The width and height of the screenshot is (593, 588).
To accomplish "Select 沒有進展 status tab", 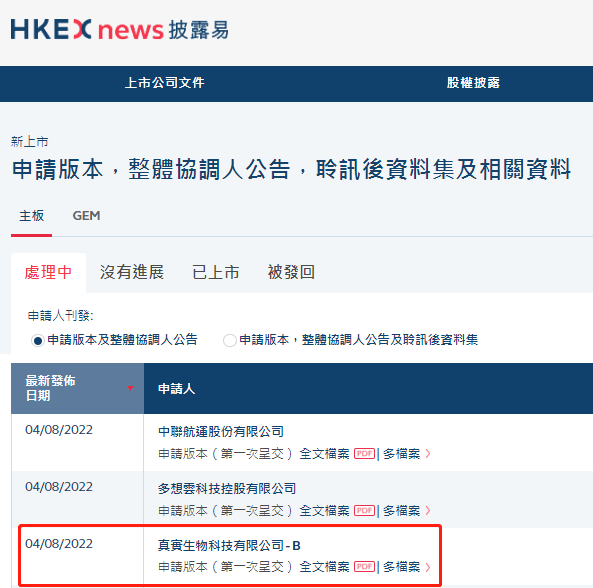I will pos(132,272).
